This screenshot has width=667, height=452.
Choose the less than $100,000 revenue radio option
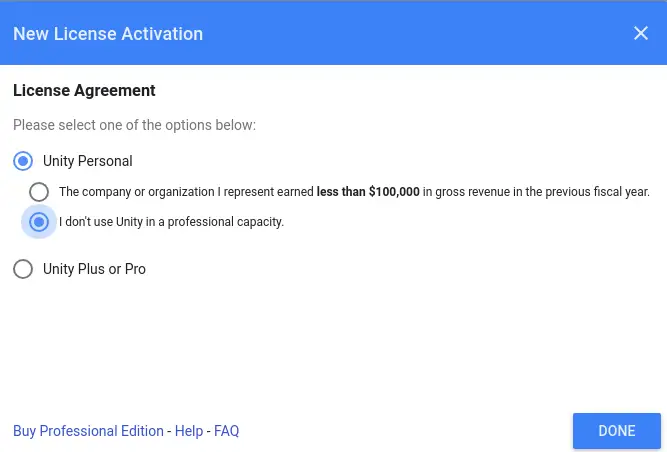coord(39,192)
